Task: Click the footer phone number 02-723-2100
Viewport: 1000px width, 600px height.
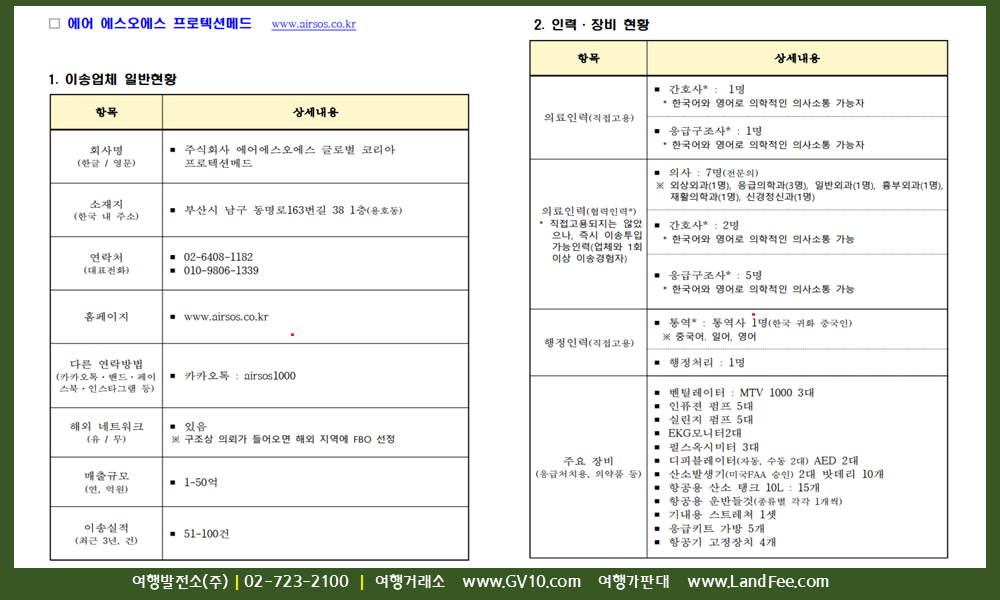Action: tap(296, 582)
